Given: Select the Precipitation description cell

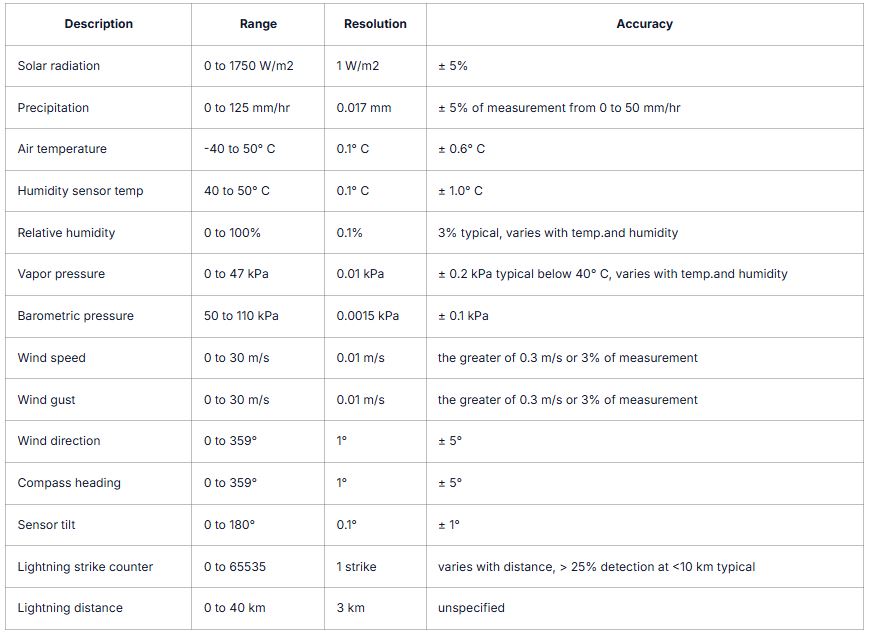Looking at the screenshot, I should [x=53, y=108].
